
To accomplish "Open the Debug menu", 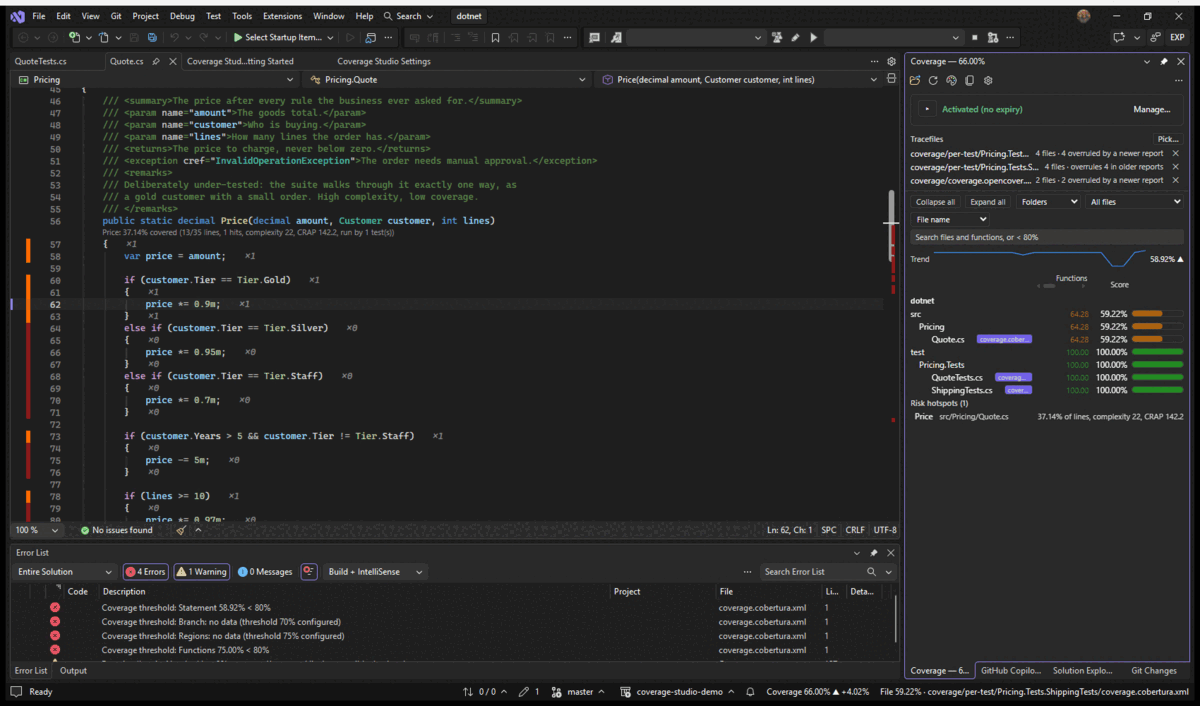I will pyautogui.click(x=182, y=16).
